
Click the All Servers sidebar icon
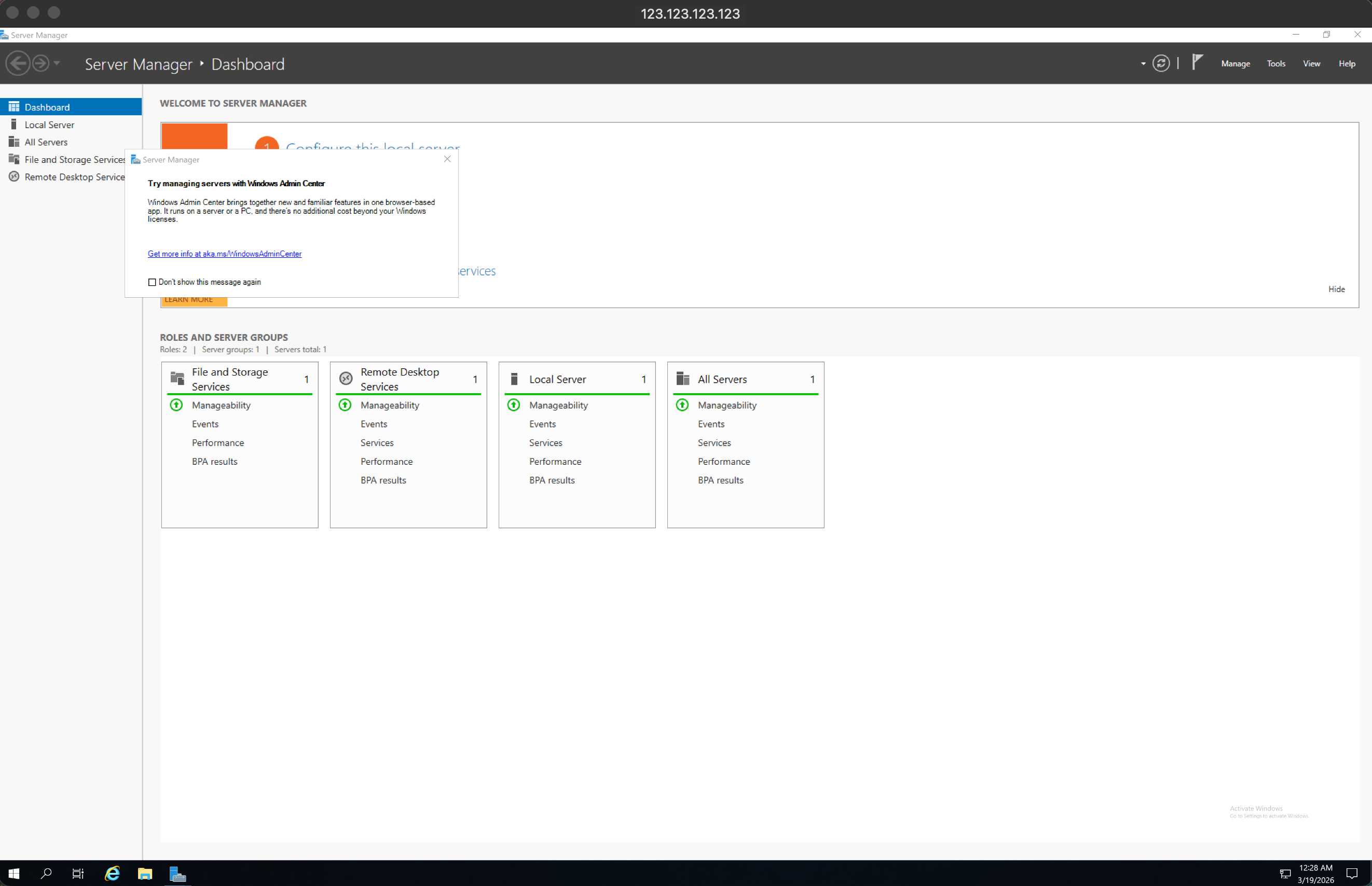(14, 142)
